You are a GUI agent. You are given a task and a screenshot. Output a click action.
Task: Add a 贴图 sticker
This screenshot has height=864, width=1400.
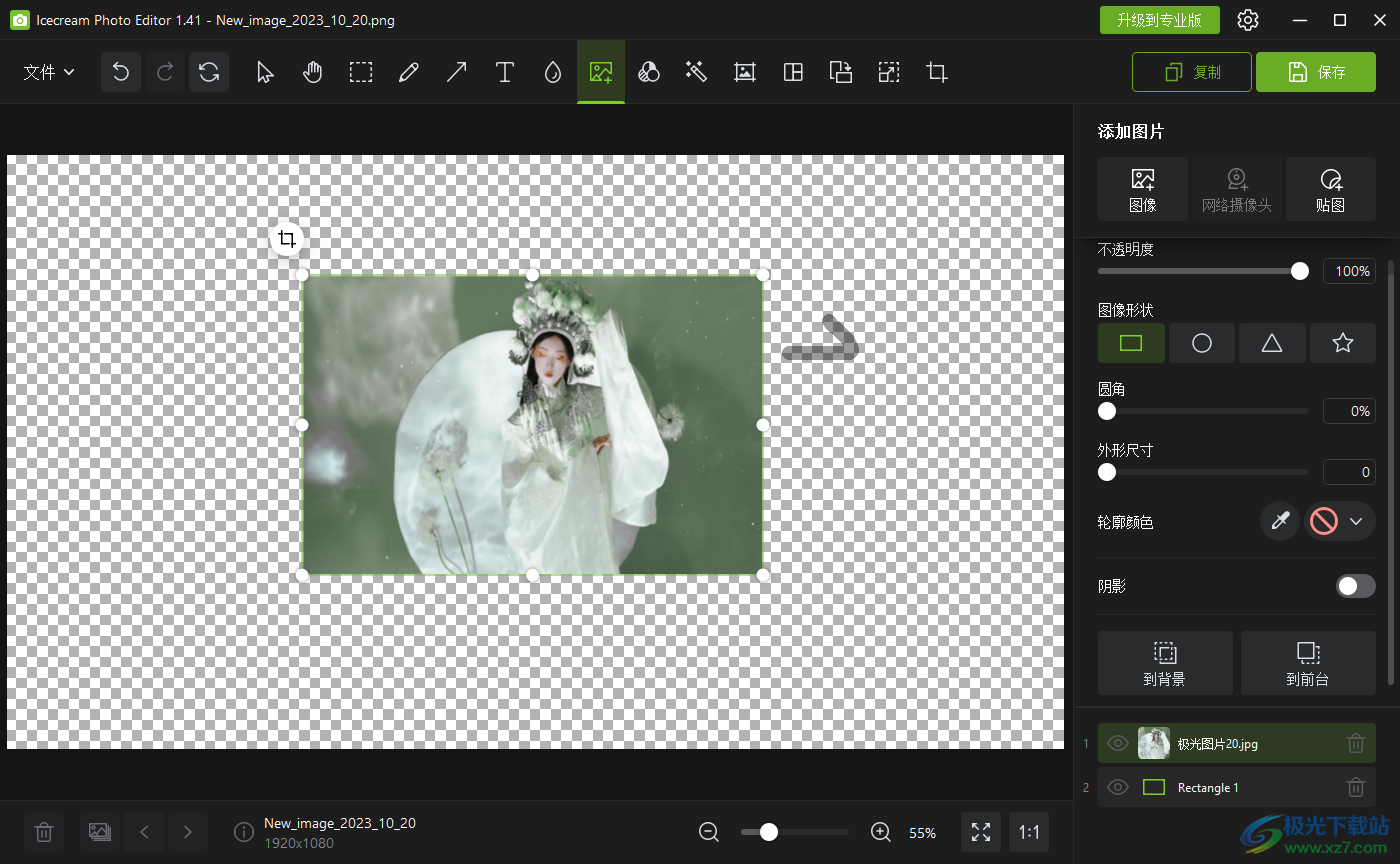tap(1331, 189)
